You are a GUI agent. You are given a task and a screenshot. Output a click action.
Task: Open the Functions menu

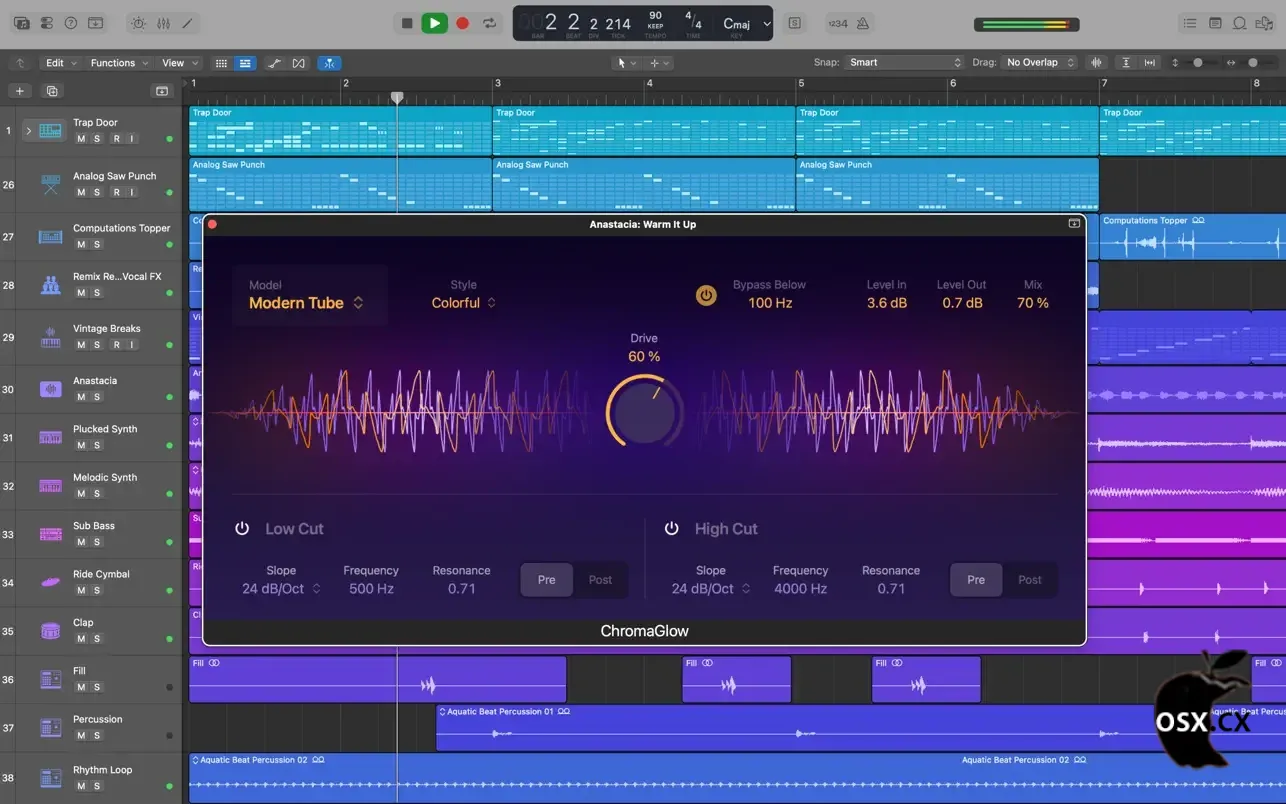pos(119,63)
